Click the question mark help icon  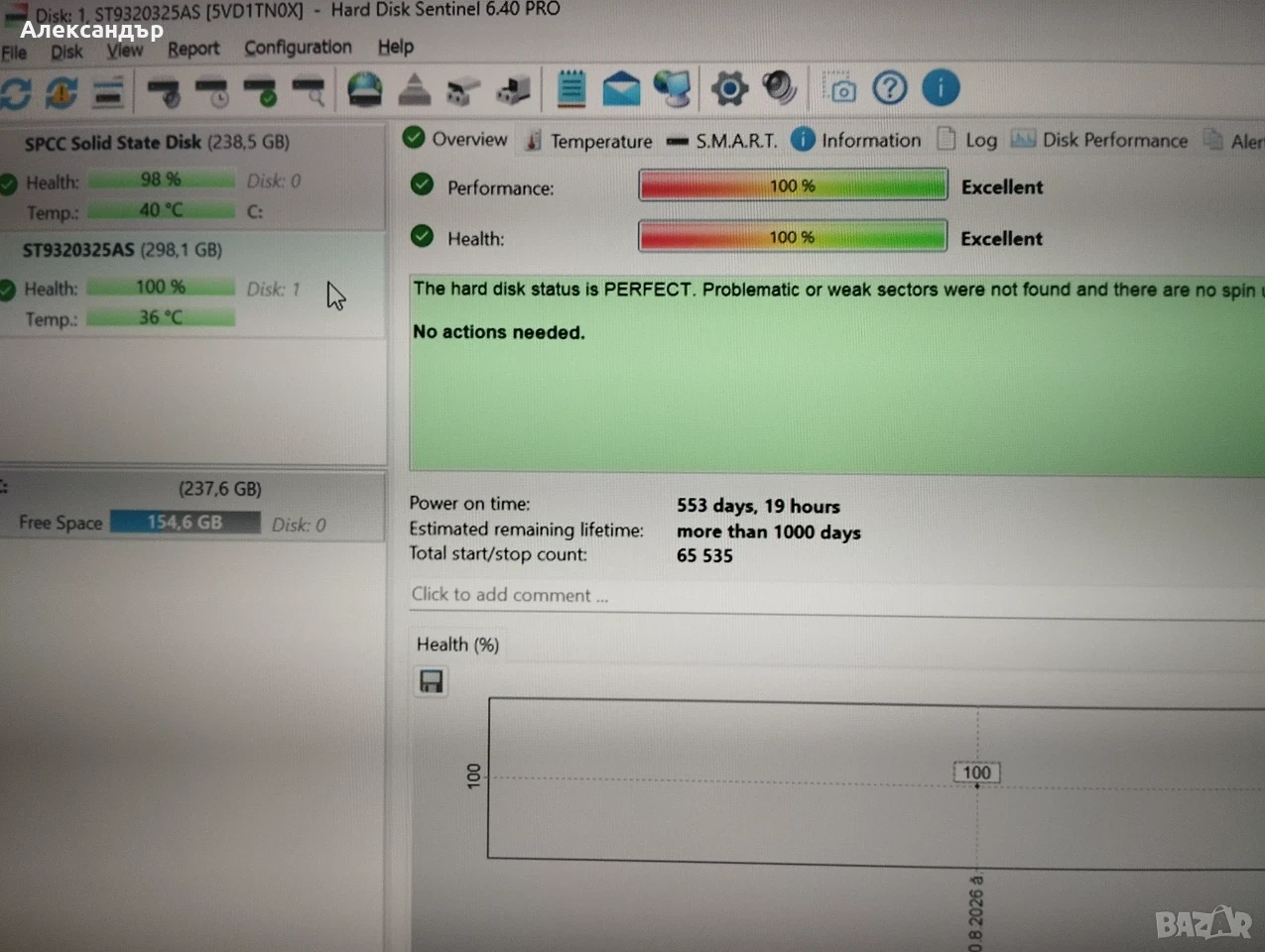(890, 88)
